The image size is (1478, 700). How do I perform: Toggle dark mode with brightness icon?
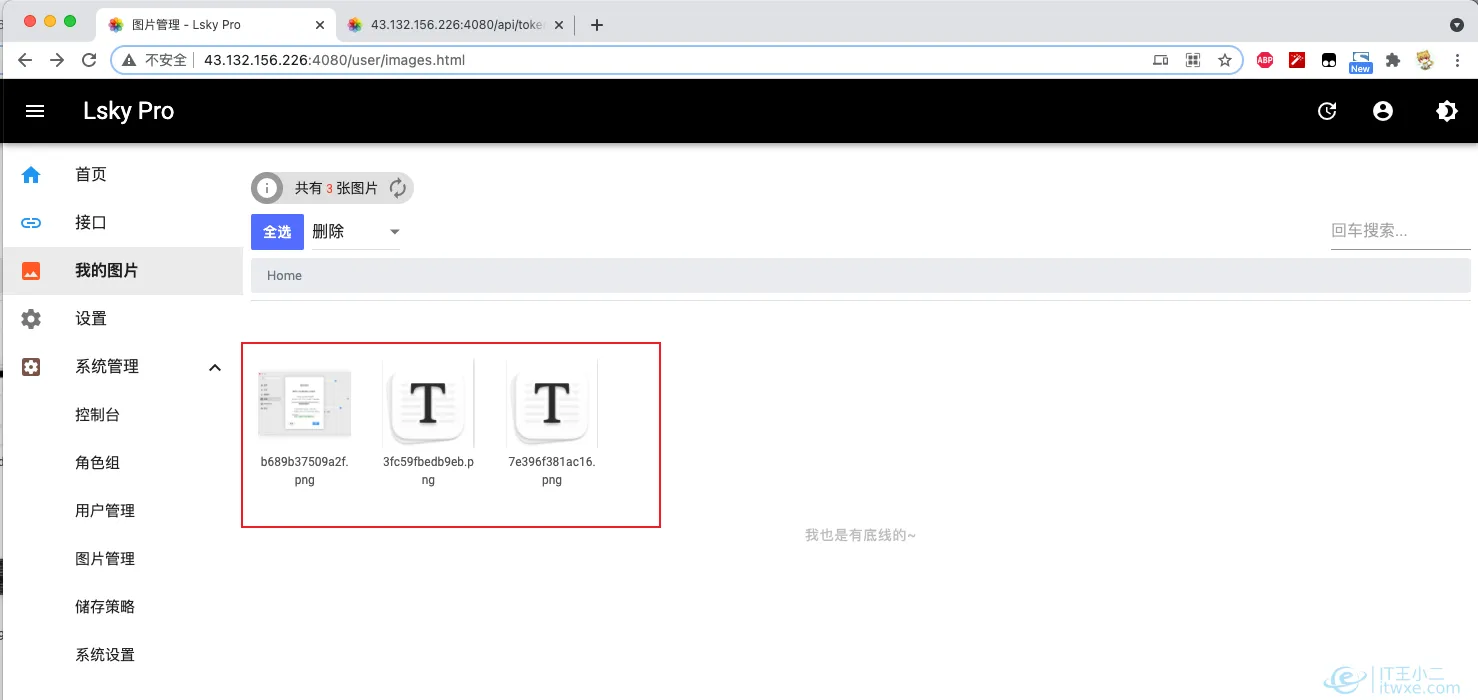pos(1446,111)
